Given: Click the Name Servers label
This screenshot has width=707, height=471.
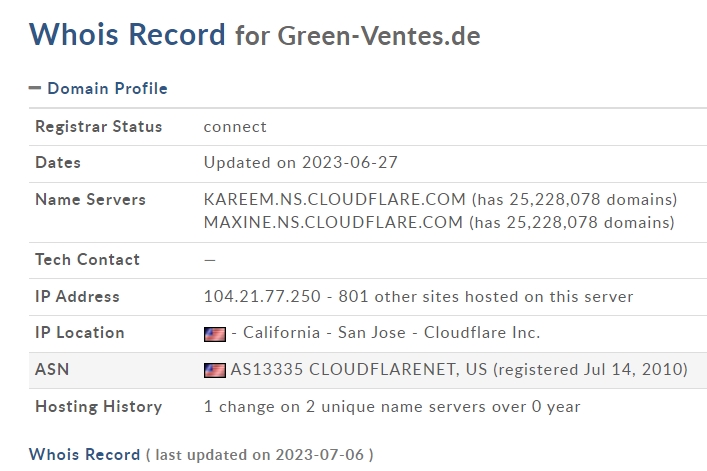Looking at the screenshot, I should [91, 200].
